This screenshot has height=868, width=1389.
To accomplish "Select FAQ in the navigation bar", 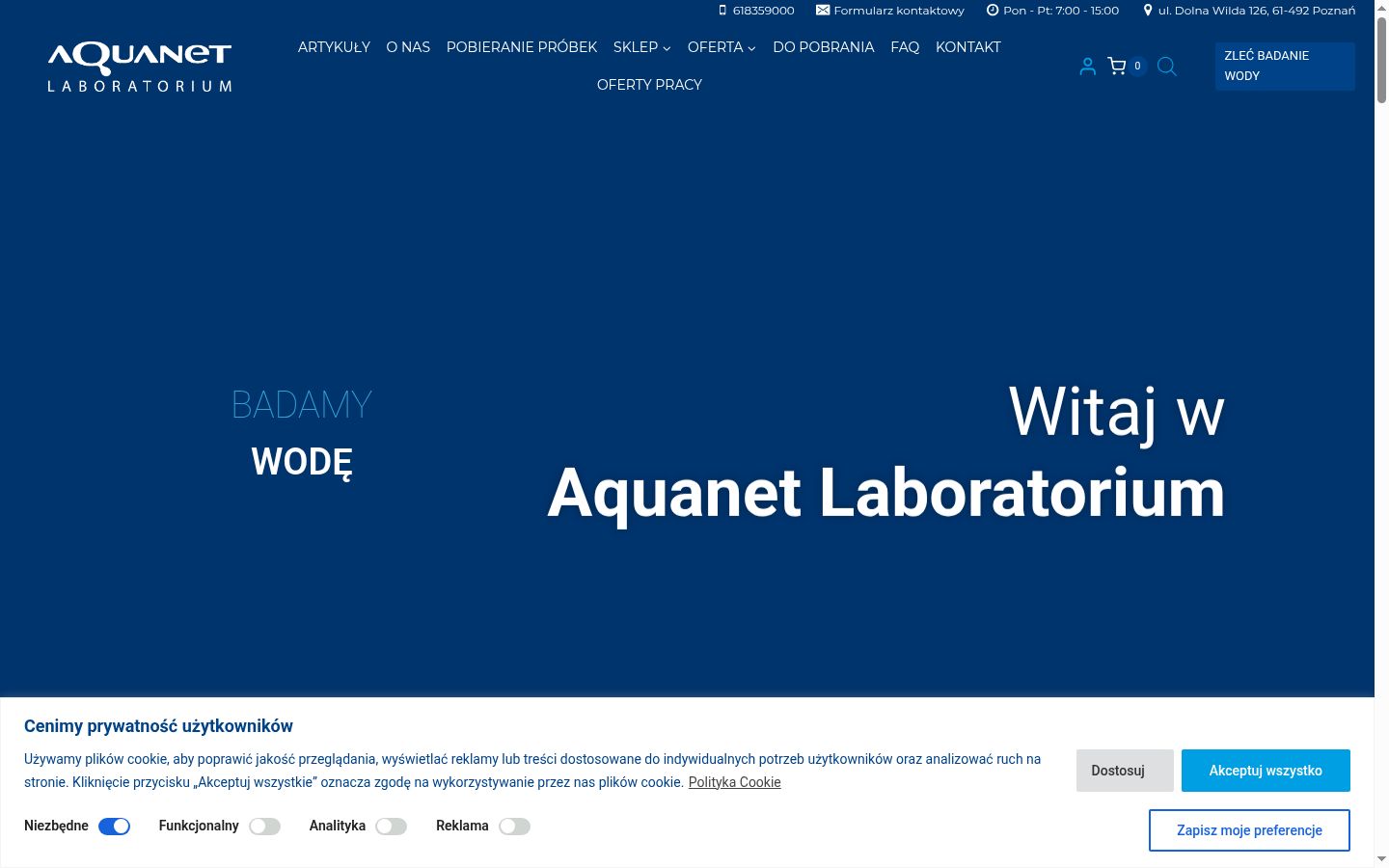I will (x=905, y=47).
